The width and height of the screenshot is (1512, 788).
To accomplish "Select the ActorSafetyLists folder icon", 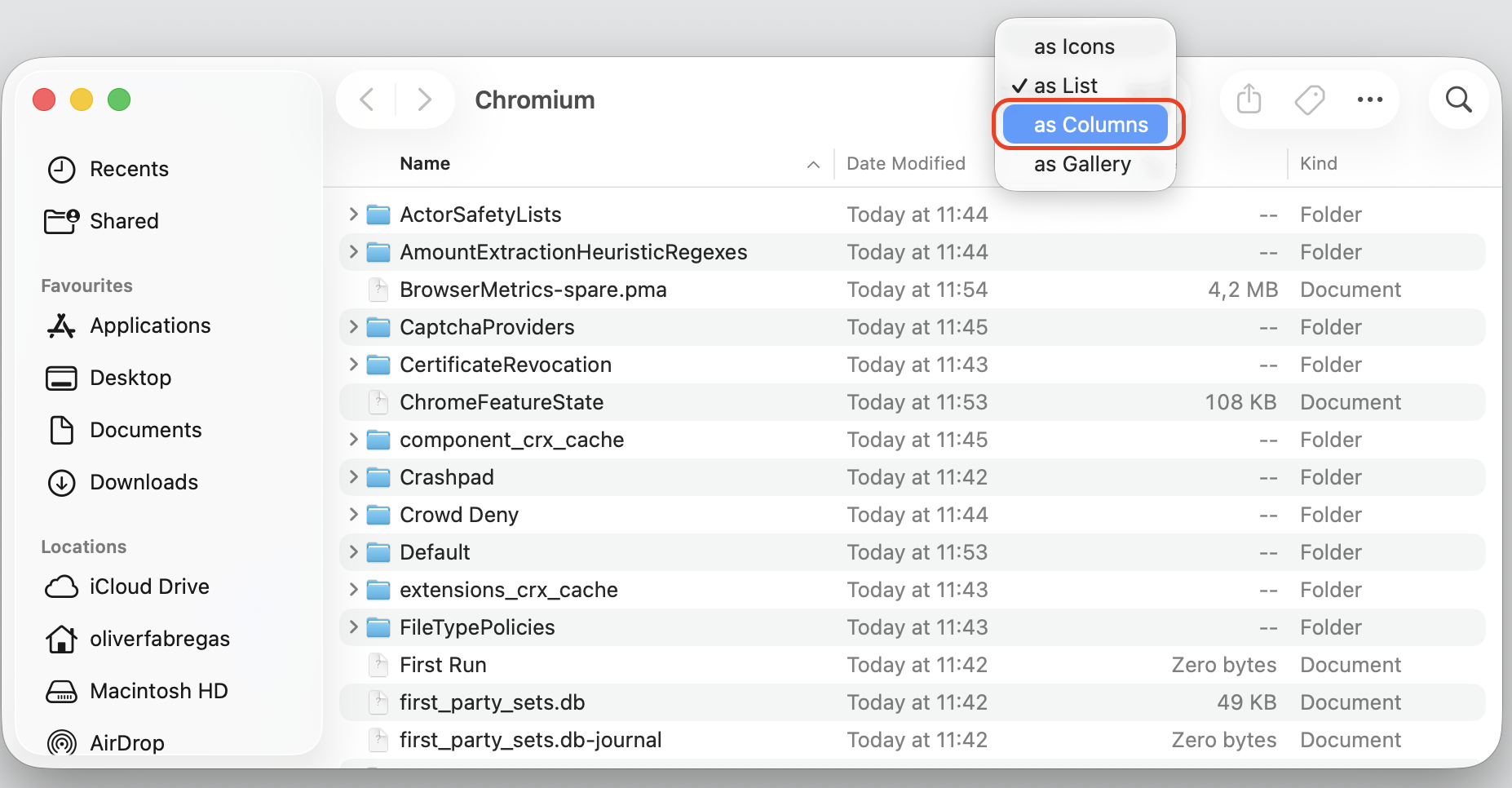I will tap(378, 215).
